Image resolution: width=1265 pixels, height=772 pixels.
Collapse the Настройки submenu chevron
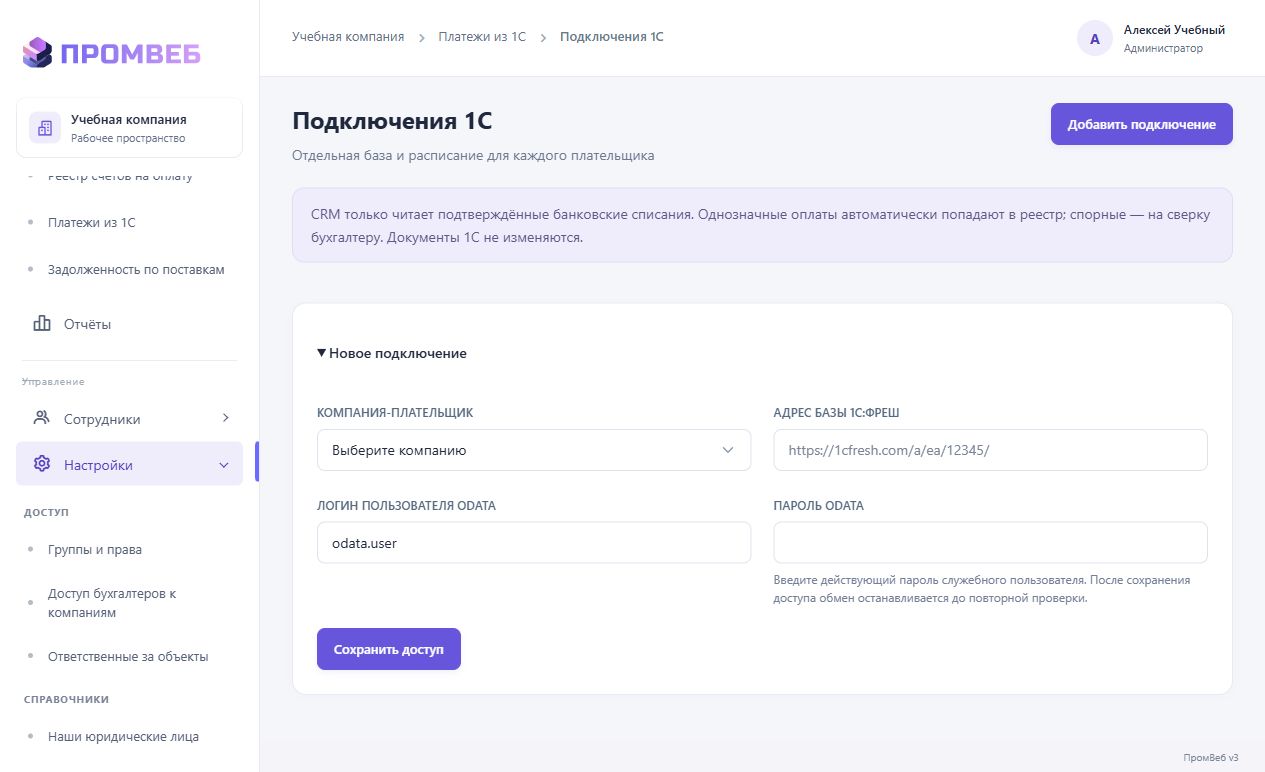[x=224, y=465]
